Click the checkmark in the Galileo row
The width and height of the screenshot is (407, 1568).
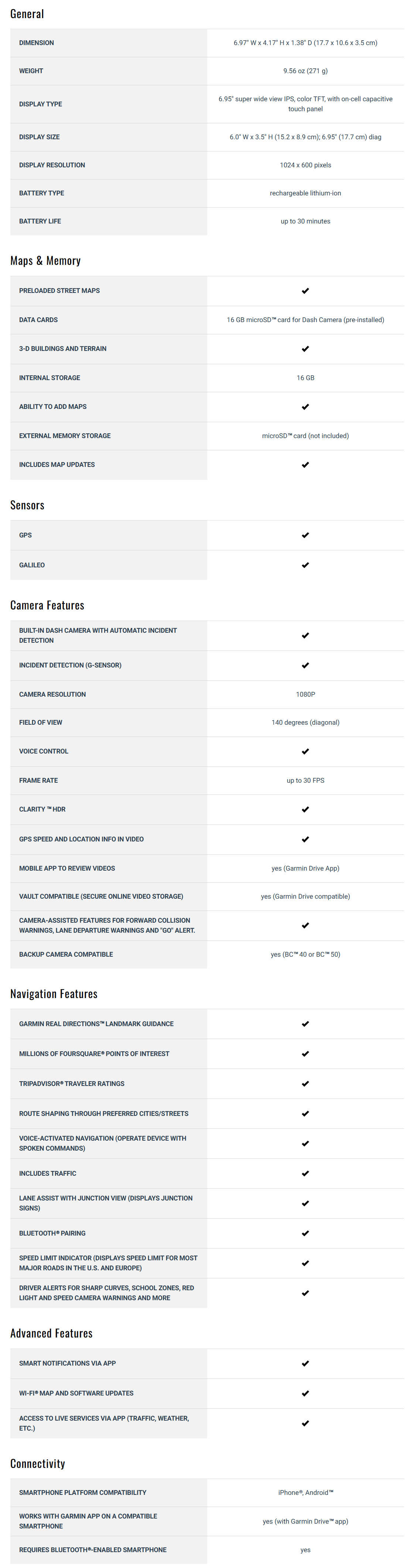point(305,565)
